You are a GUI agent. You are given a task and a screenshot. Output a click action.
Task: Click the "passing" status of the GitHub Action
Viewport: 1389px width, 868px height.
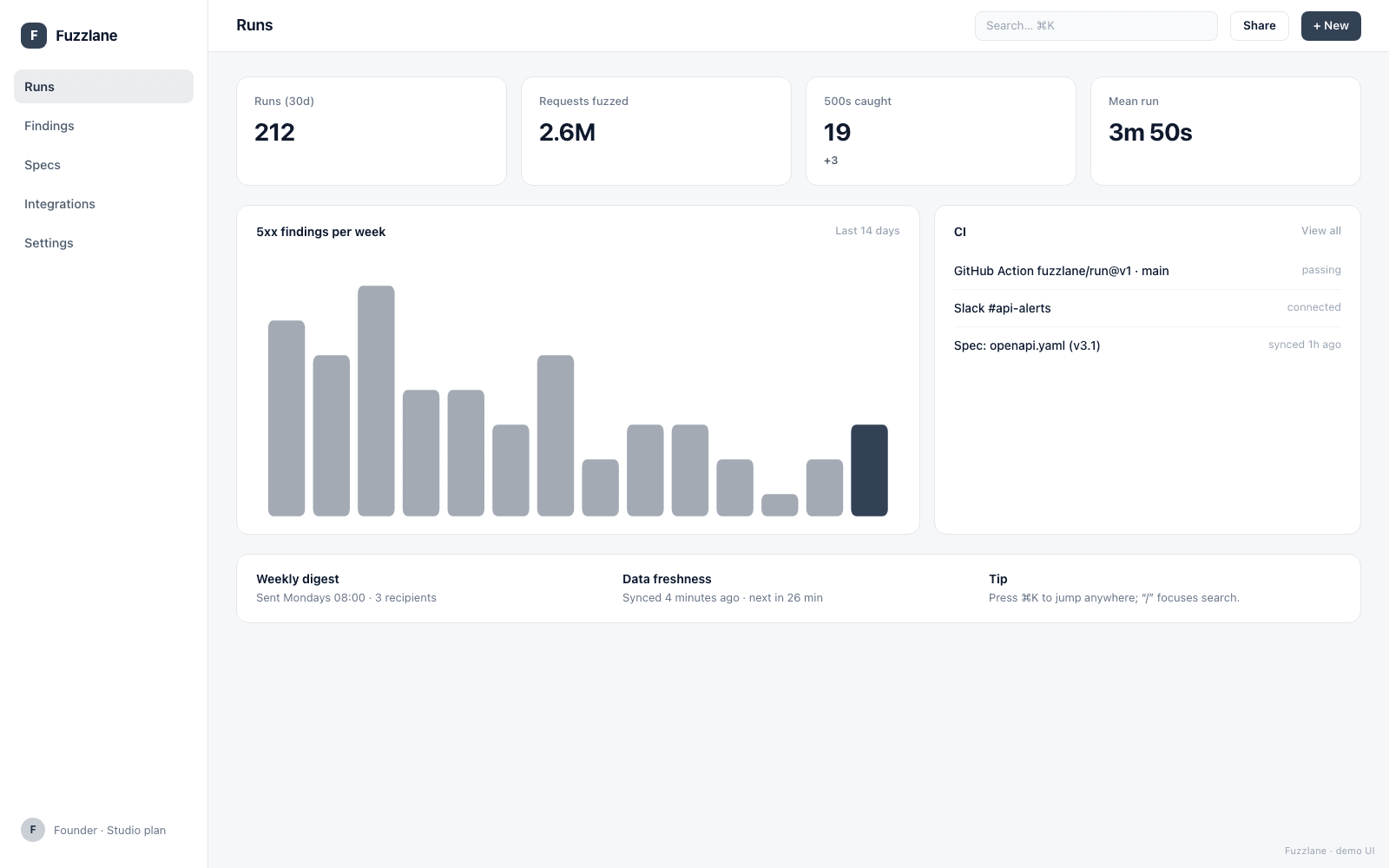coord(1321,270)
